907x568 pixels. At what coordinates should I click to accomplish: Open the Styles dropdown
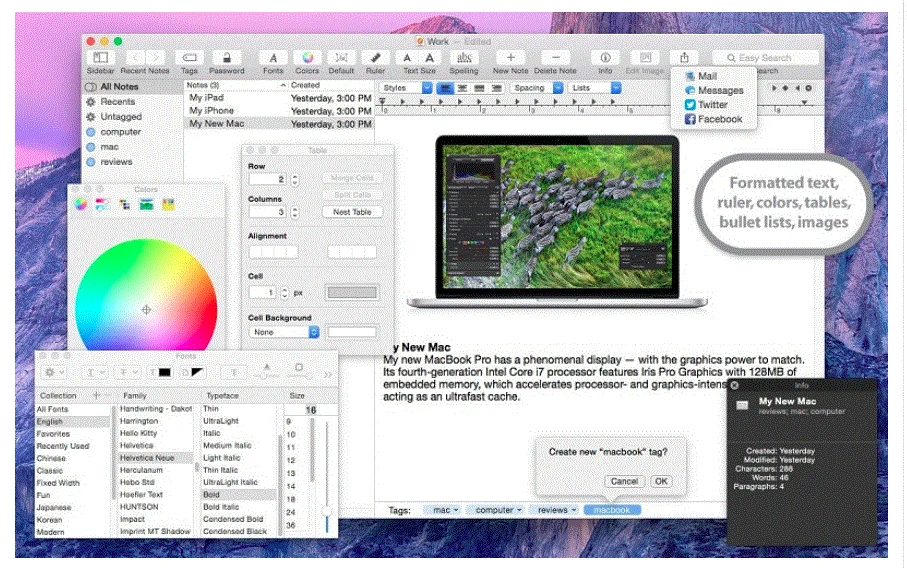406,88
